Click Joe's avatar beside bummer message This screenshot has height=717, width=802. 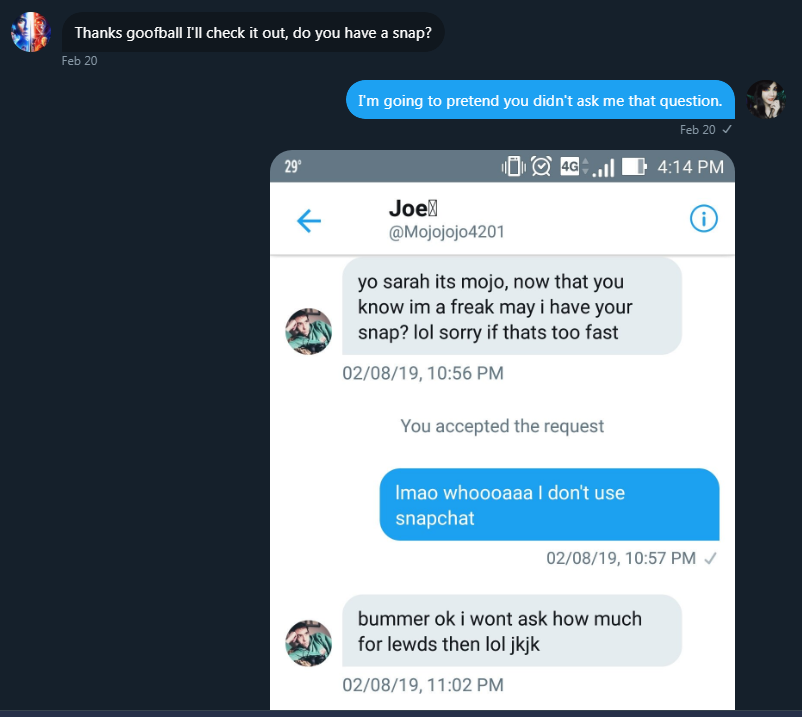click(x=308, y=643)
